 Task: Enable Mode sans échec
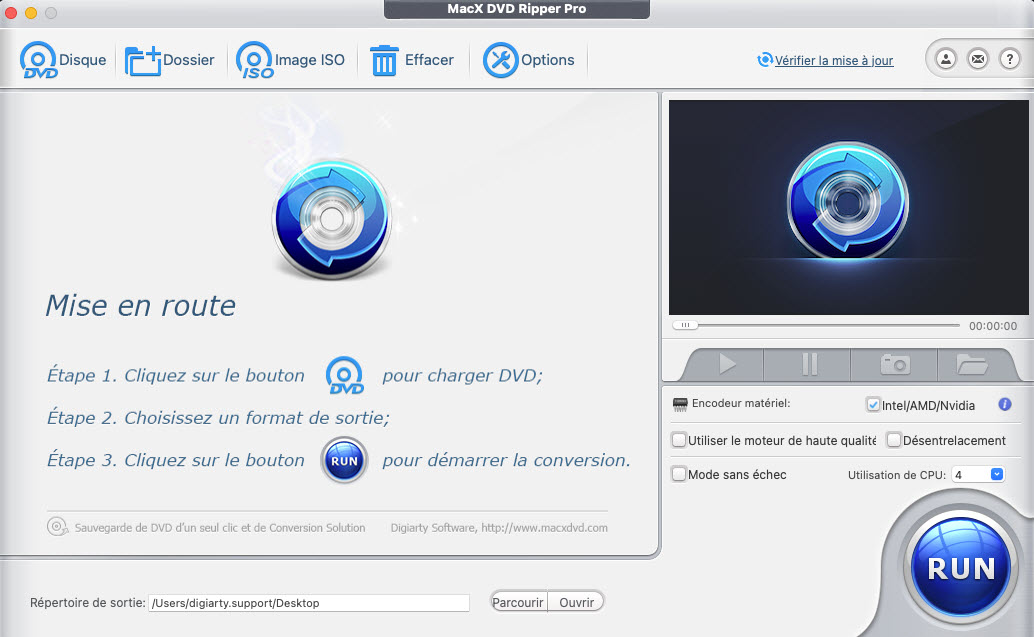coord(678,474)
